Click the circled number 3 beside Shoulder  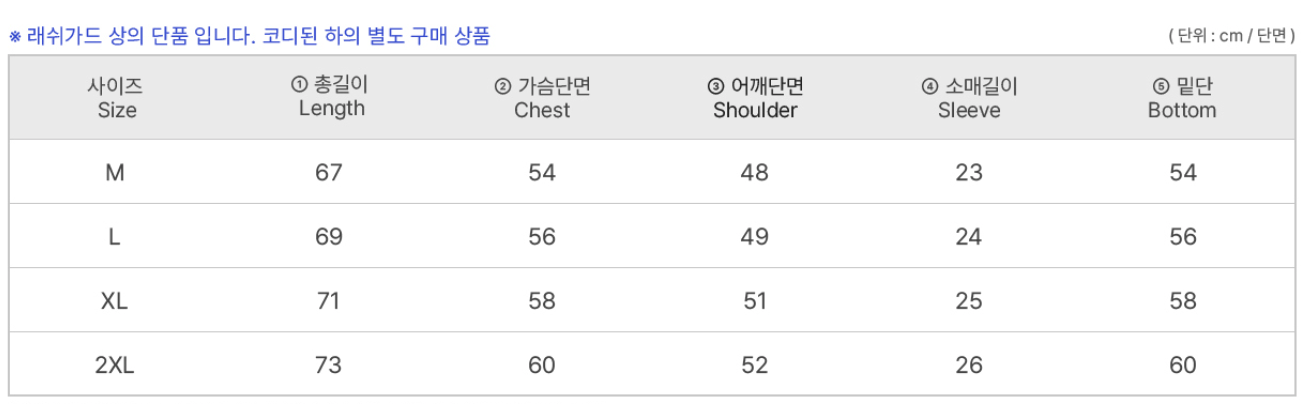(715, 86)
